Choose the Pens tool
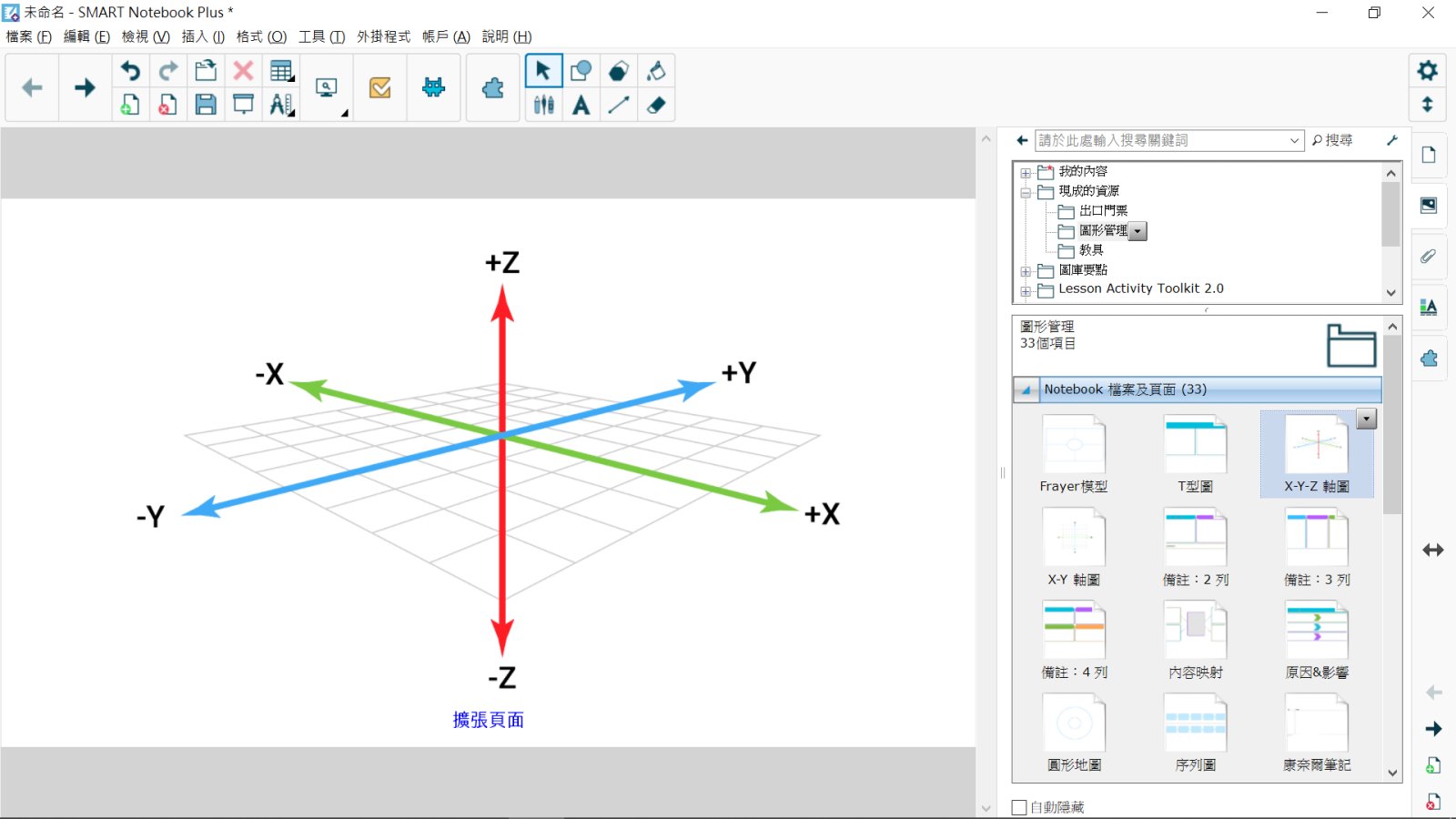 pyautogui.click(x=543, y=106)
